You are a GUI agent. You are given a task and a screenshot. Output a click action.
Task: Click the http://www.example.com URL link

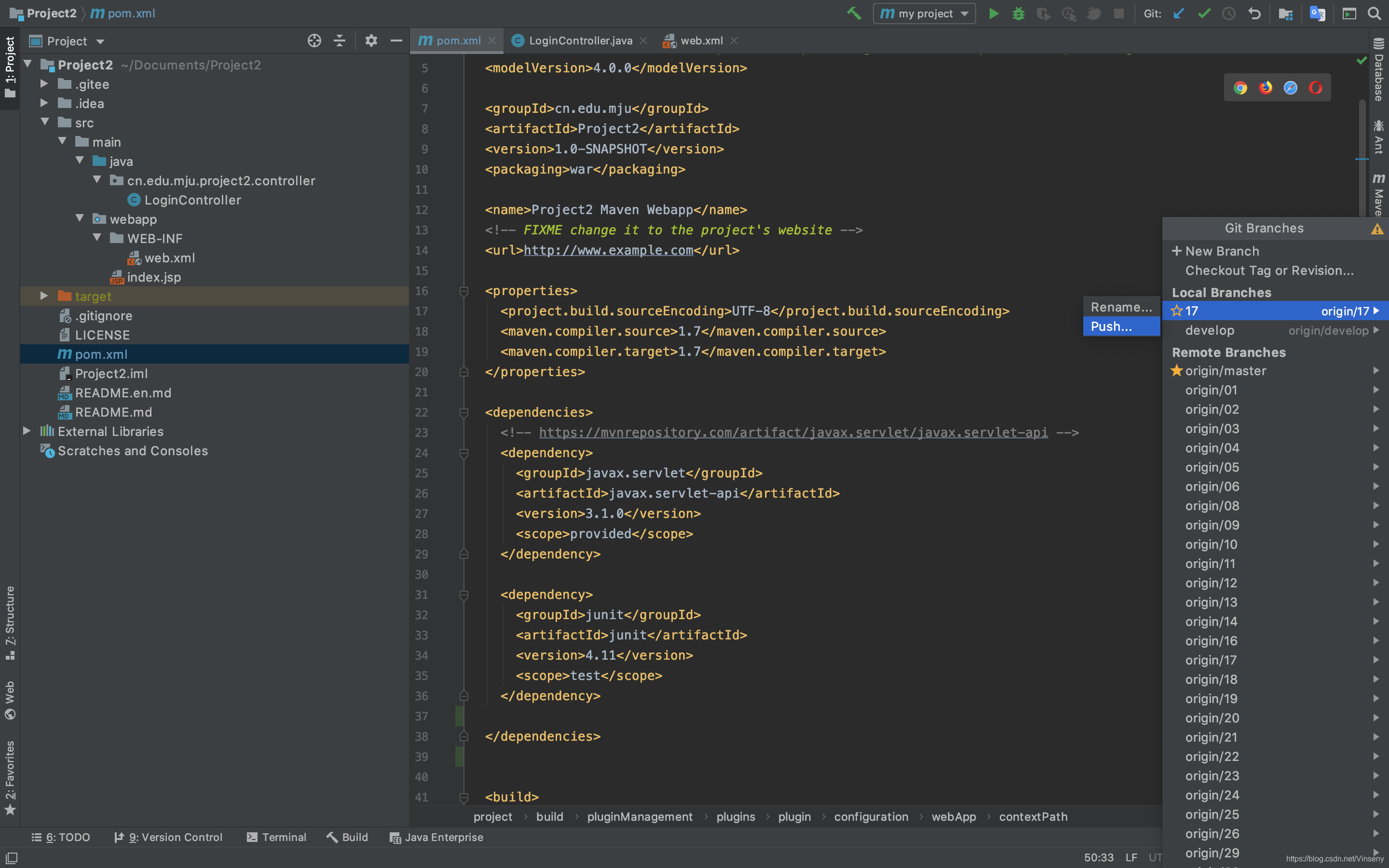point(609,249)
